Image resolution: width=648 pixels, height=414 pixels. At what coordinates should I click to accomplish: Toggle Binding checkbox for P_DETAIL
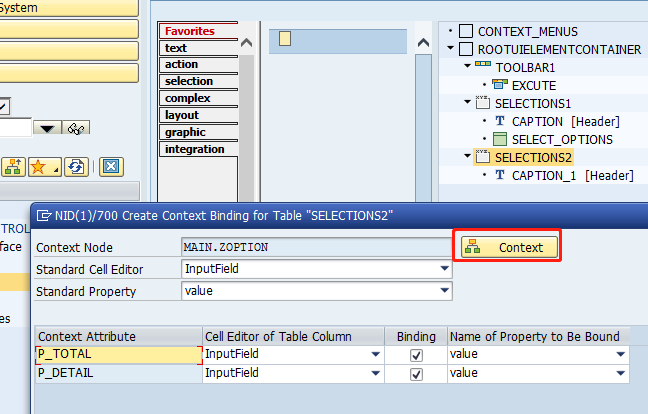point(416,374)
